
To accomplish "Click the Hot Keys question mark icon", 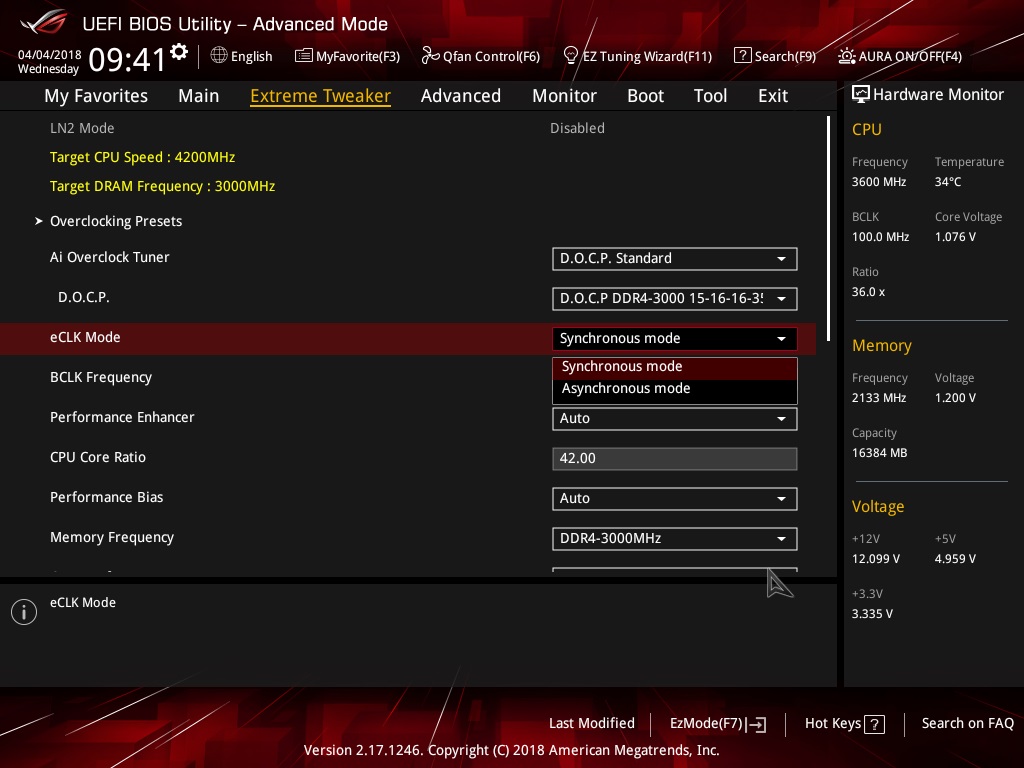I will point(874,724).
